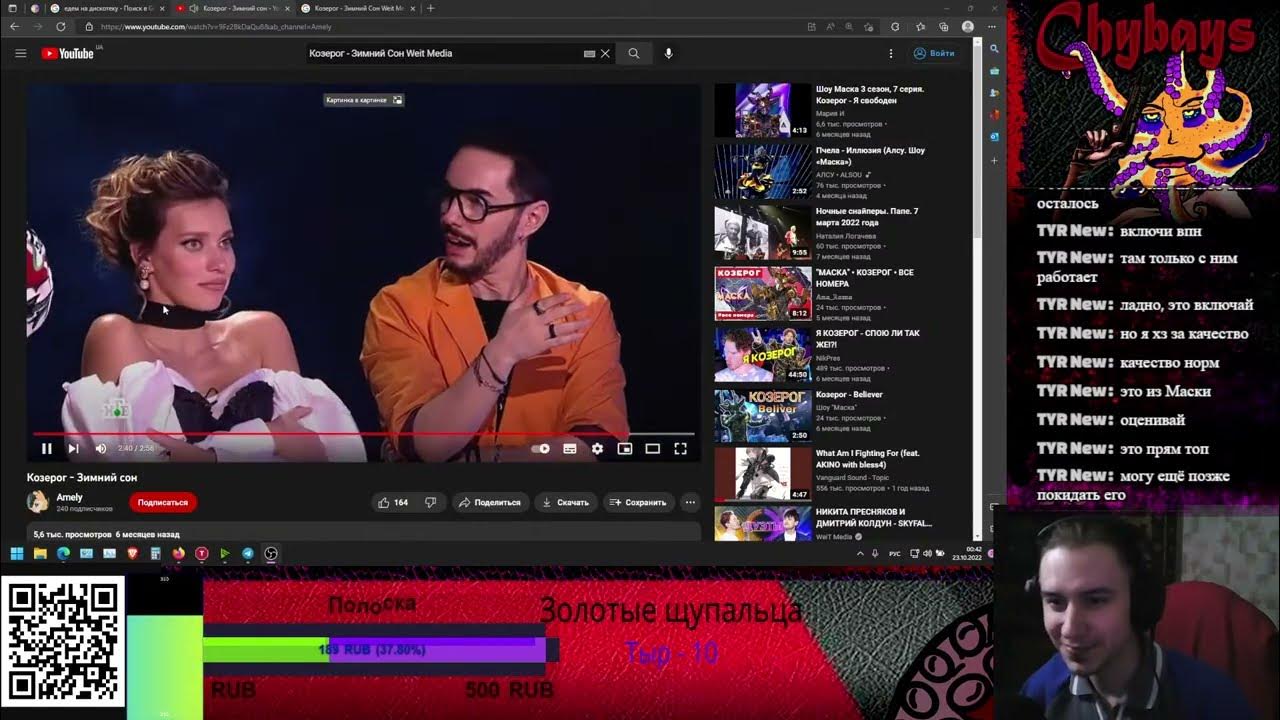Dislike the video with thumbs down
1280x720 pixels.
coord(431,502)
